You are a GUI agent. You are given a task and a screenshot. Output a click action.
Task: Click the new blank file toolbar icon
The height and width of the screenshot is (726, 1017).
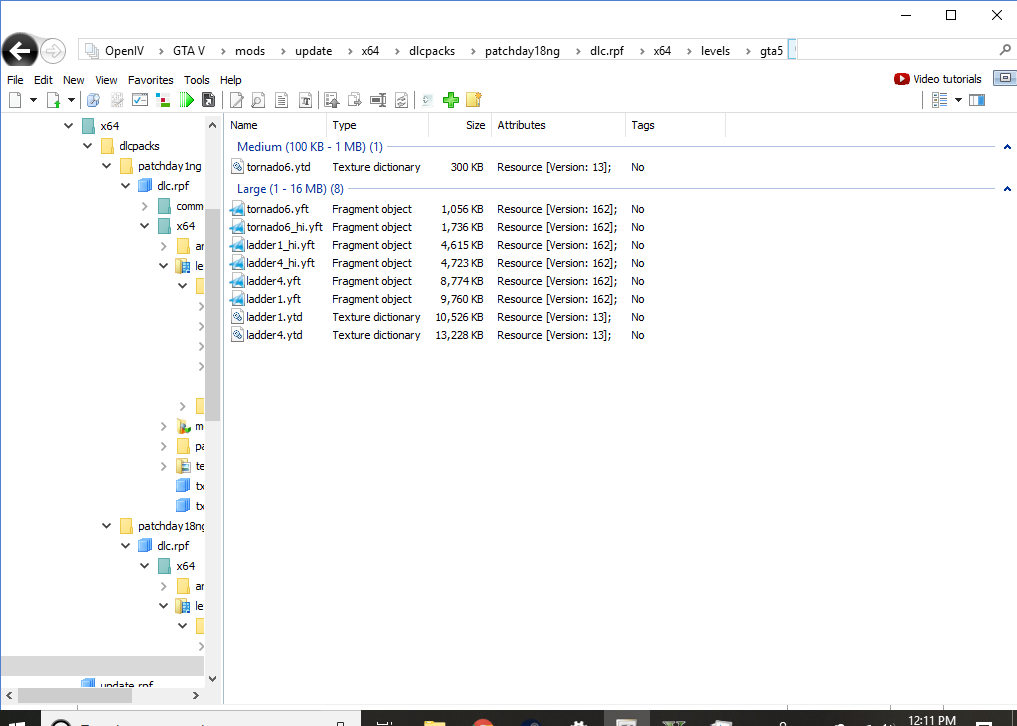(x=15, y=100)
